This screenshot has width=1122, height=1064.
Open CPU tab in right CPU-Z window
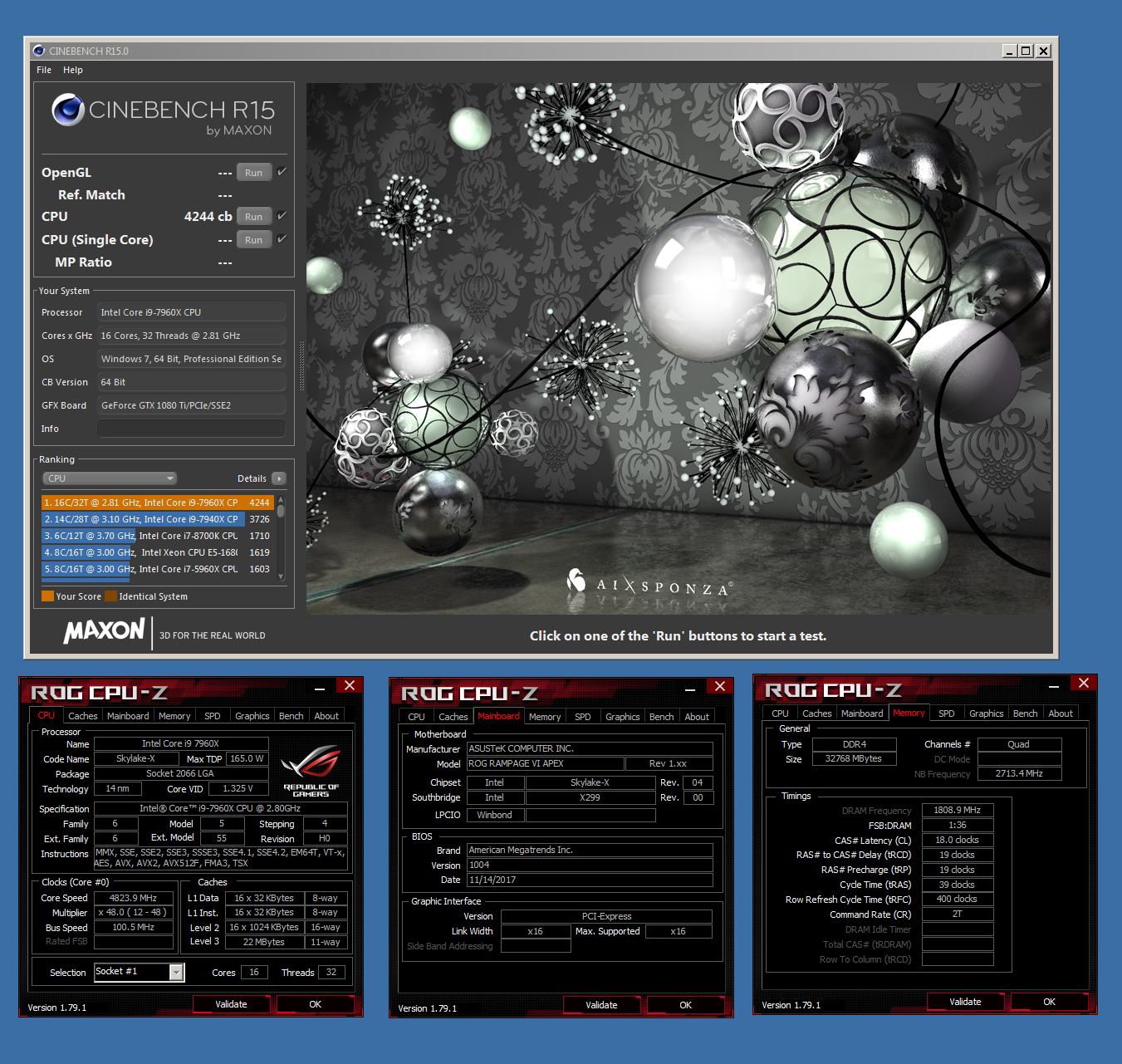[781, 713]
